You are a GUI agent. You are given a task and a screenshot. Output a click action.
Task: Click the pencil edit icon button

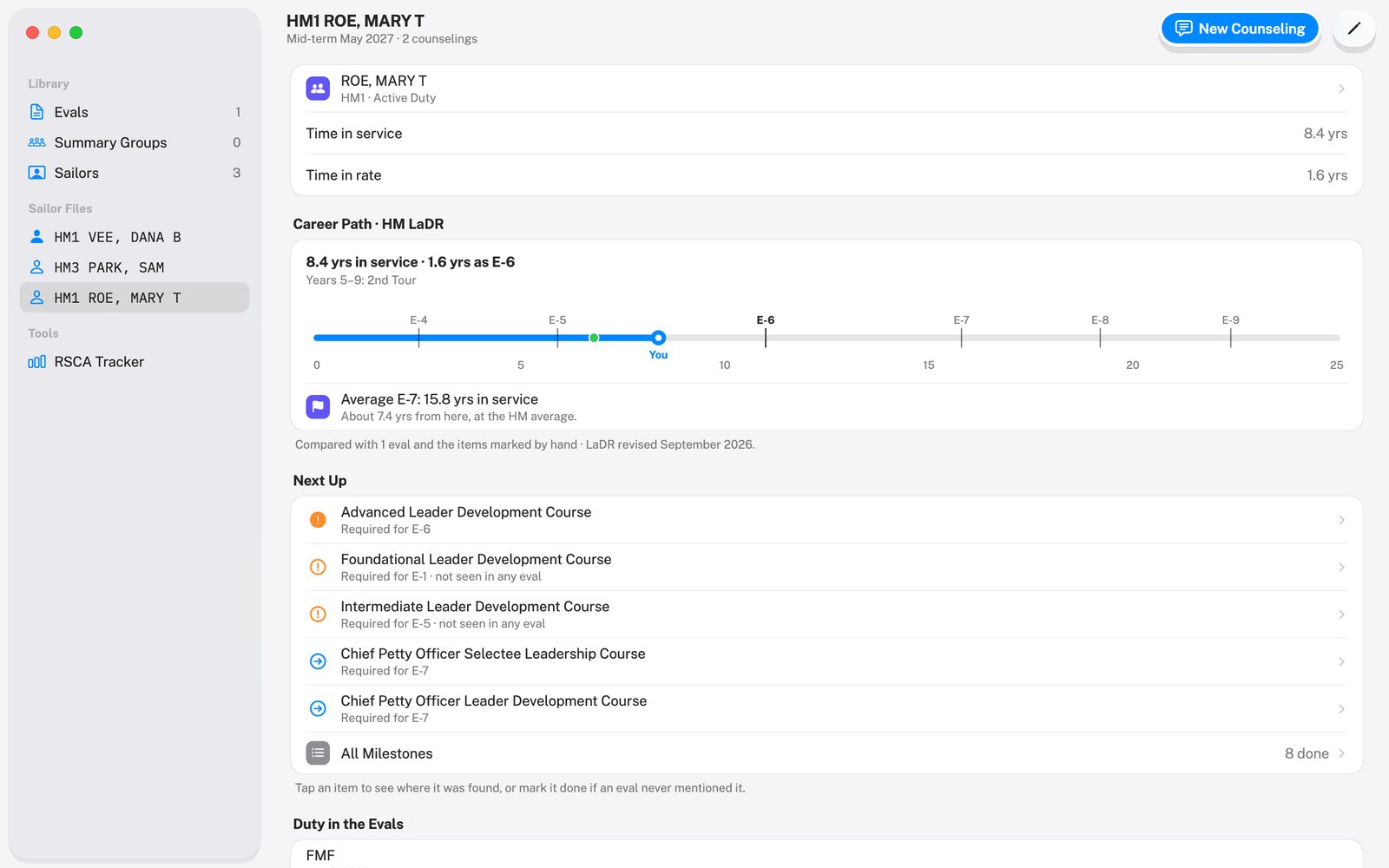(1353, 29)
